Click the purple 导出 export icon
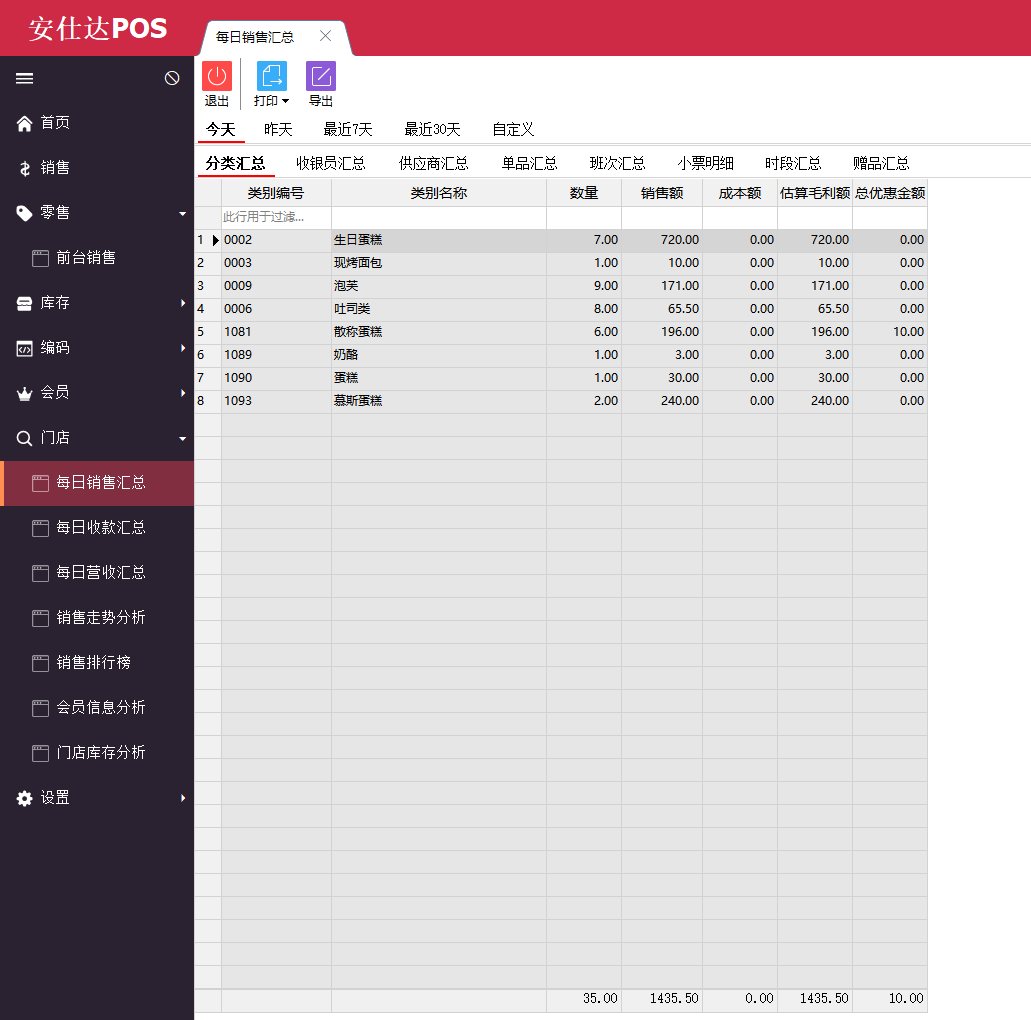1031x1020 pixels. (x=321, y=76)
